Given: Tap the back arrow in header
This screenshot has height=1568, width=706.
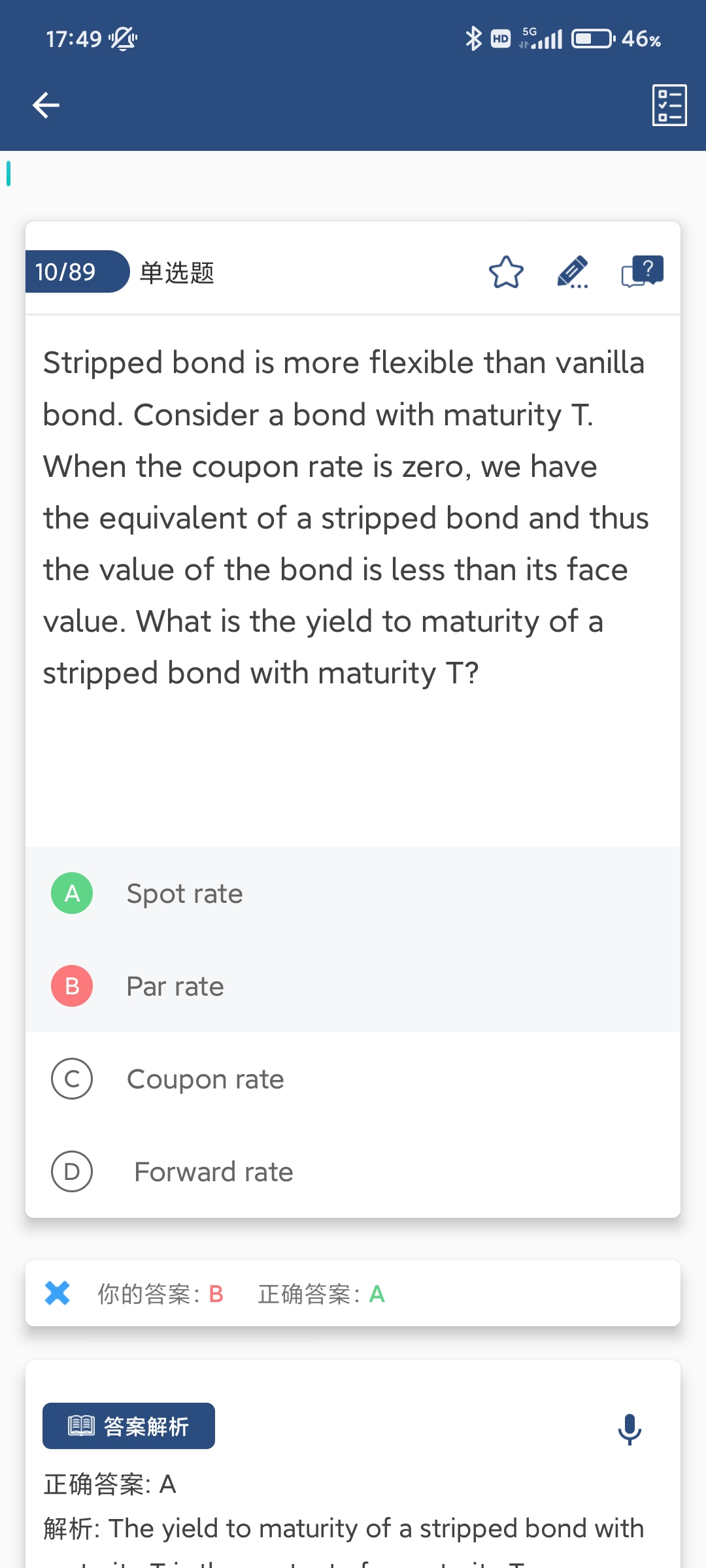Looking at the screenshot, I should tap(46, 105).
